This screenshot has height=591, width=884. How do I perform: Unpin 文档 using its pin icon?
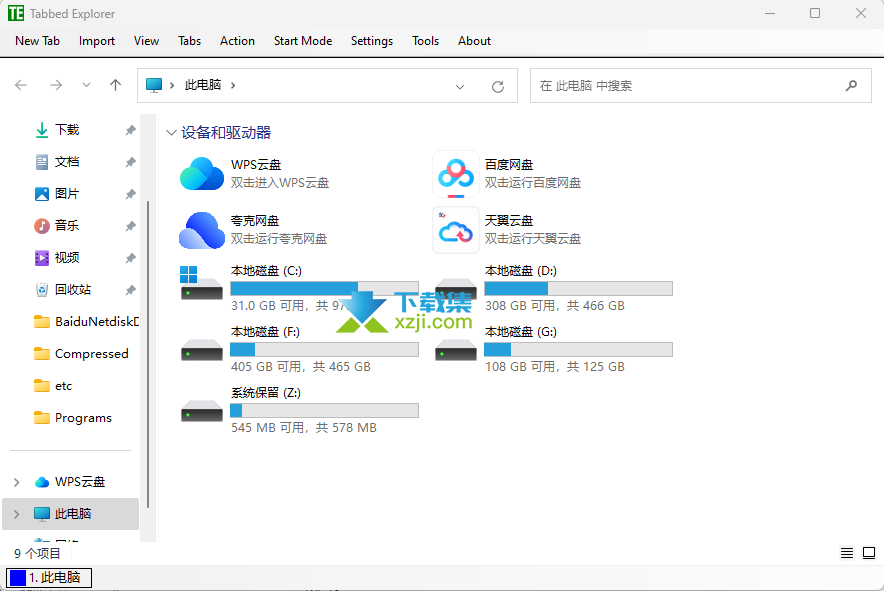130,162
